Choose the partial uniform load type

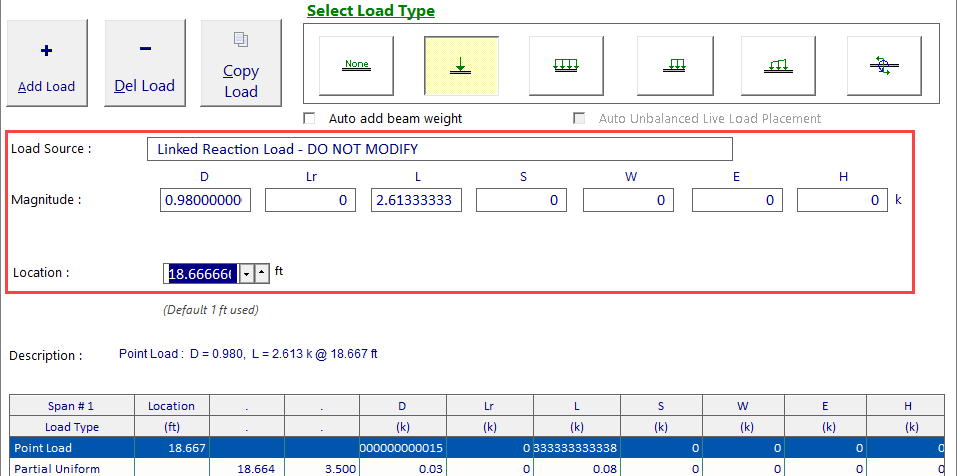(673, 65)
